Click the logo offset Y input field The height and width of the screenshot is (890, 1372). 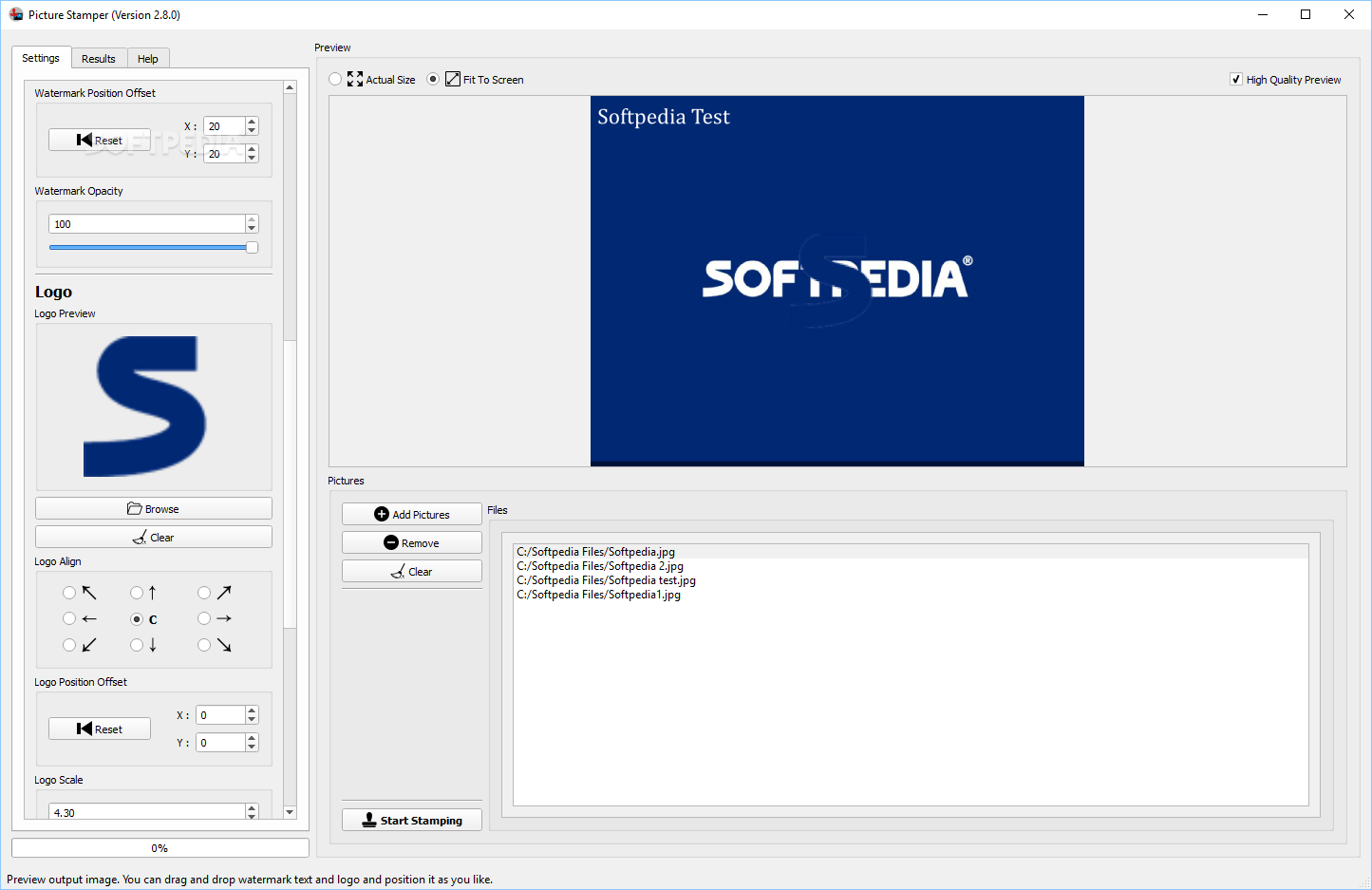tap(220, 743)
